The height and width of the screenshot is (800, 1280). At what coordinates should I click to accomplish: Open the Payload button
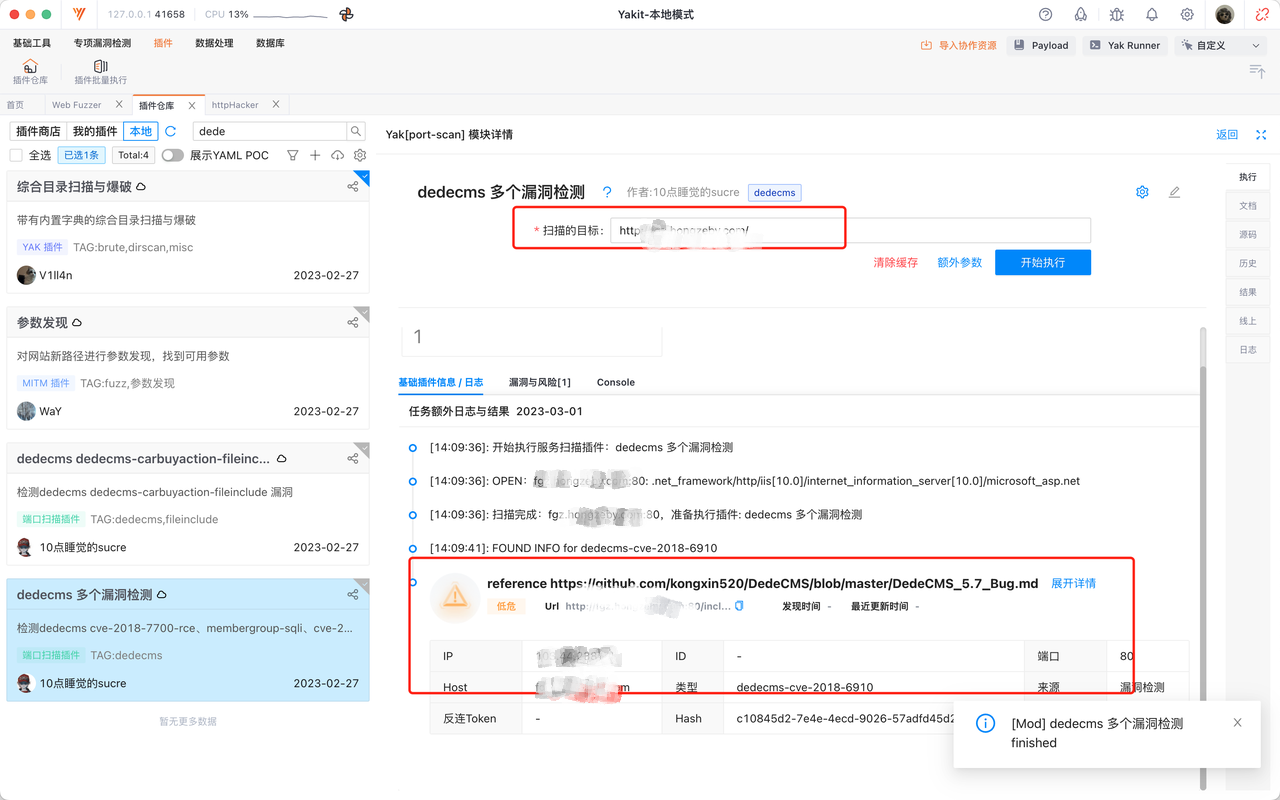(1040, 45)
